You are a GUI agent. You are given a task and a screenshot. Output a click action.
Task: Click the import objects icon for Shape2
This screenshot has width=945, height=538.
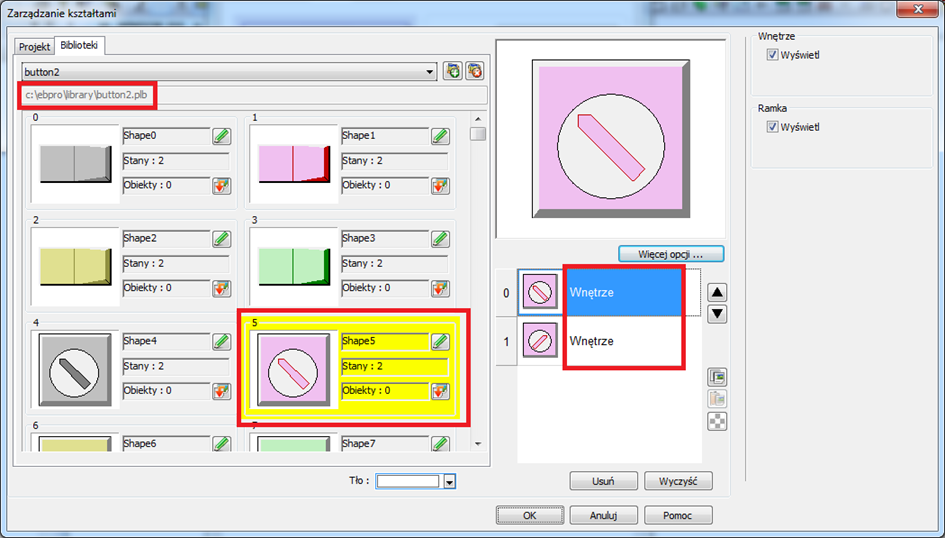coord(222,289)
